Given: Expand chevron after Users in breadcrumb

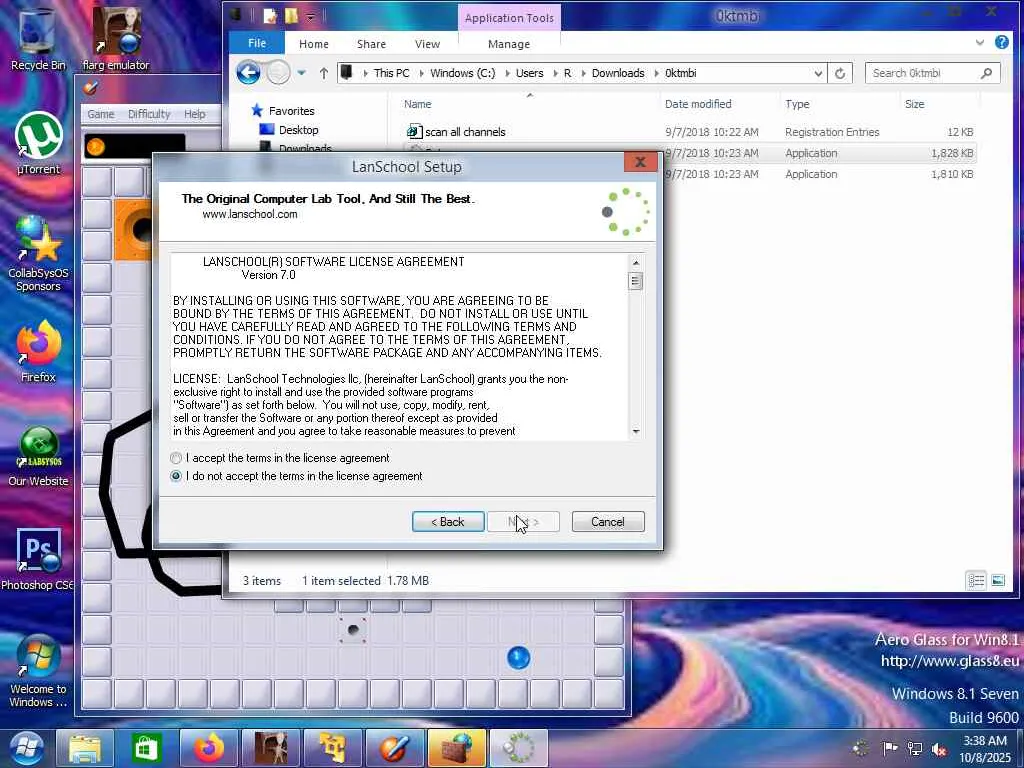Looking at the screenshot, I should pyautogui.click(x=556, y=73).
